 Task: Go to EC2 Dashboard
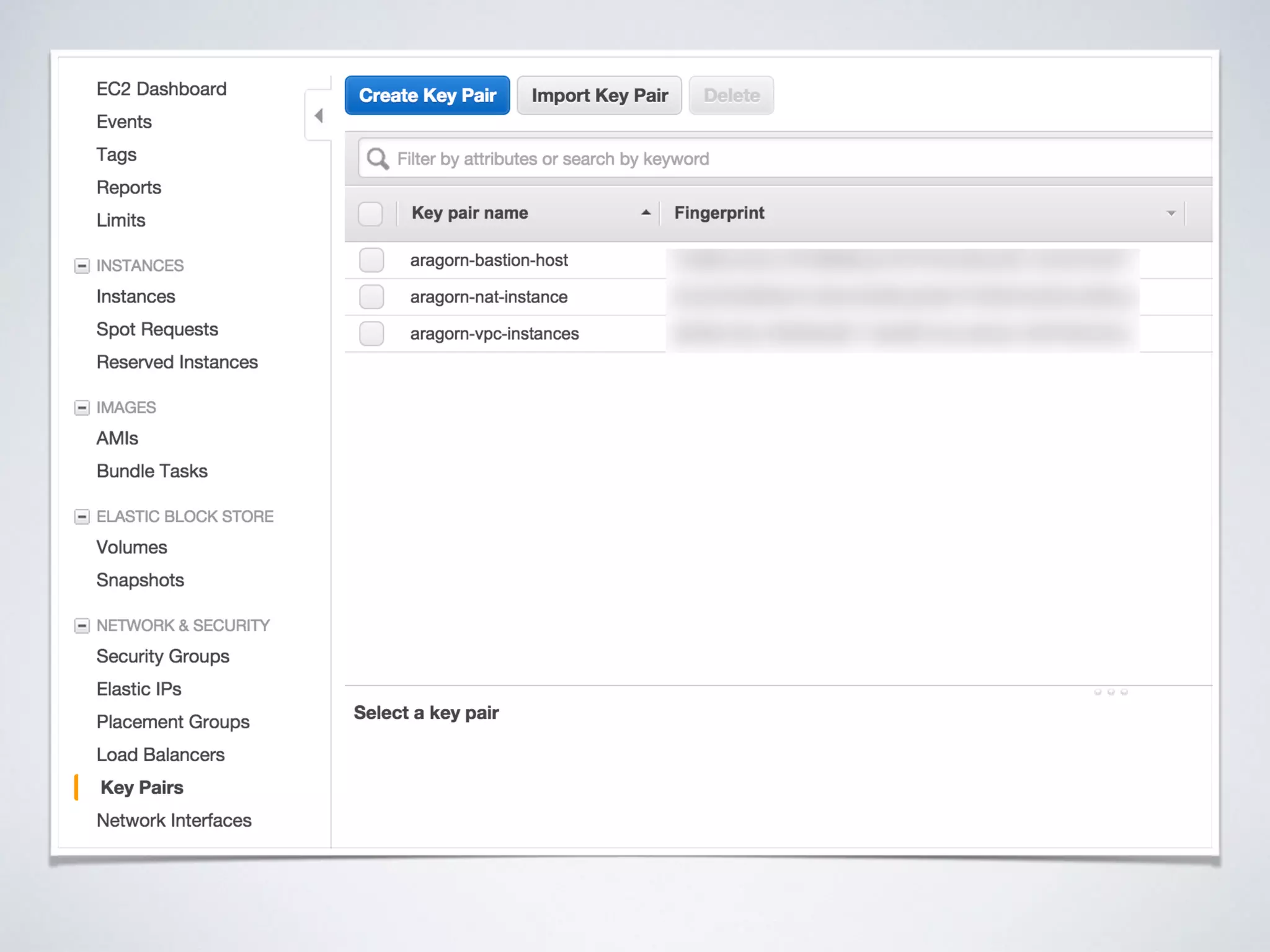coord(161,89)
